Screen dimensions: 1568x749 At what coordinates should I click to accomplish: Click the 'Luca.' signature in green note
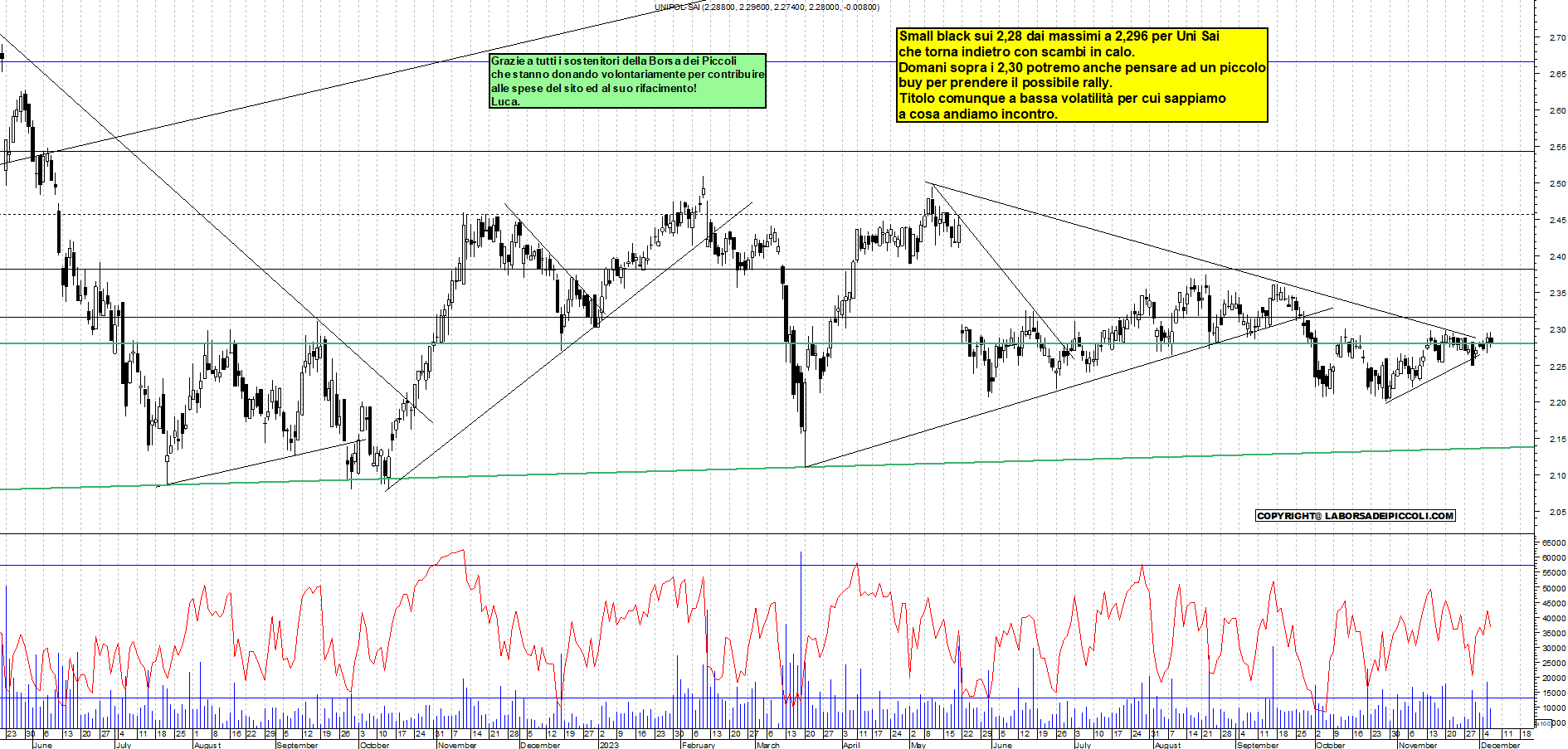click(505, 101)
